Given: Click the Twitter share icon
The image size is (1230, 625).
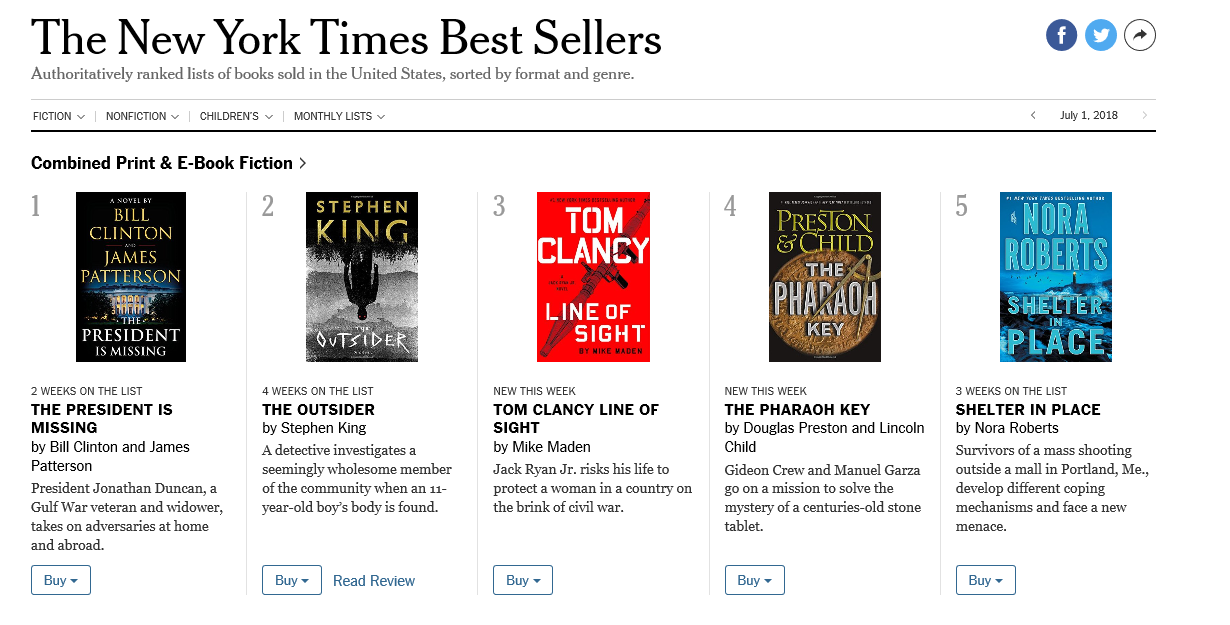Looking at the screenshot, I should click(1101, 36).
